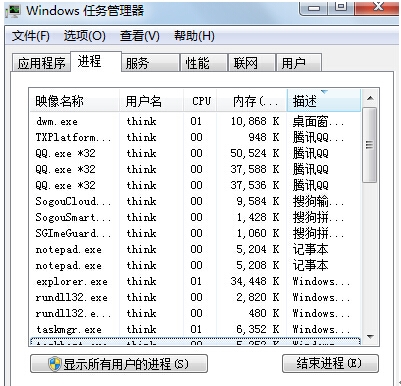Select the TXPlatform process row
Screen dimensions: 401x386
pos(195,137)
